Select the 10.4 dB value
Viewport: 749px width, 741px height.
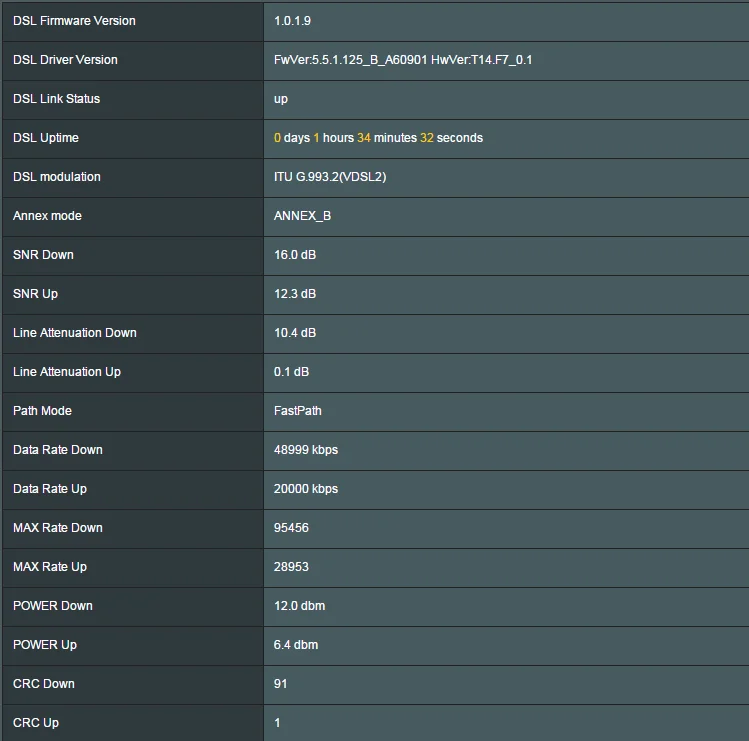click(x=295, y=333)
